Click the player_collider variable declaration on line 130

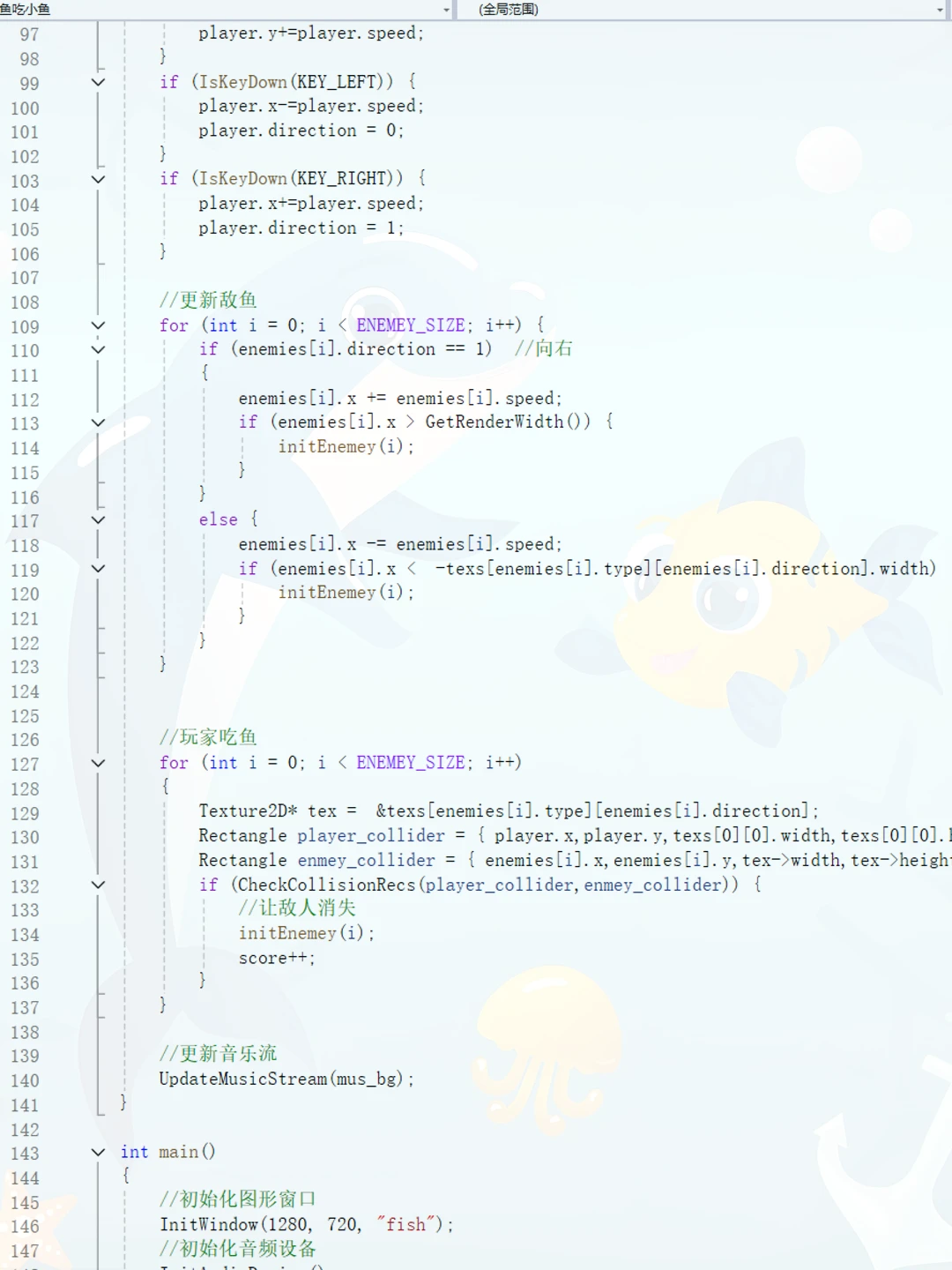371,836
